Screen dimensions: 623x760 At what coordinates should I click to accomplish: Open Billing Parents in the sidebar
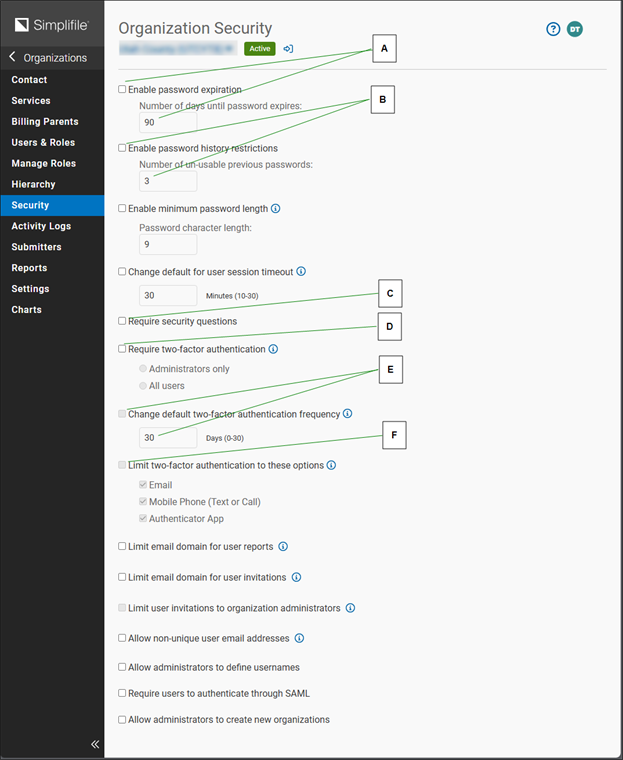pos(52,122)
